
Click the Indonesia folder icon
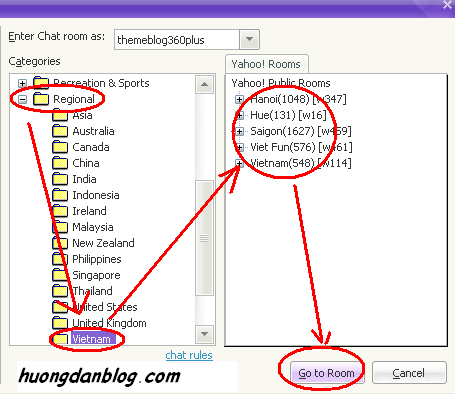(x=60, y=195)
